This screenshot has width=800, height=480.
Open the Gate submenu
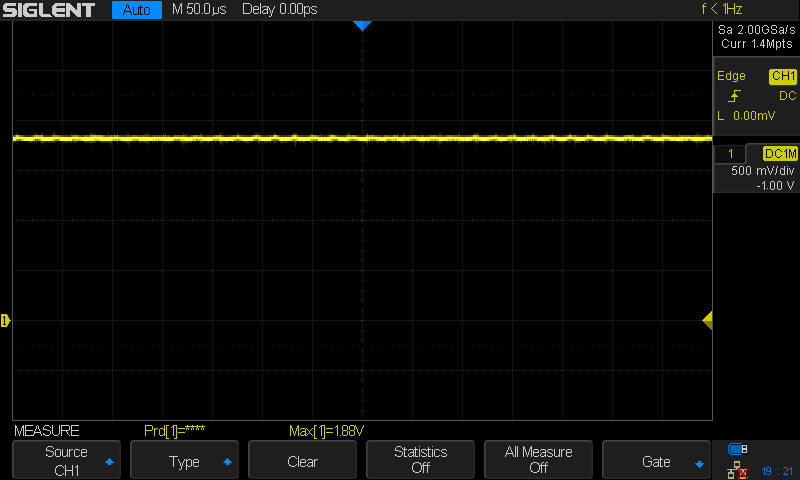[x=656, y=460]
